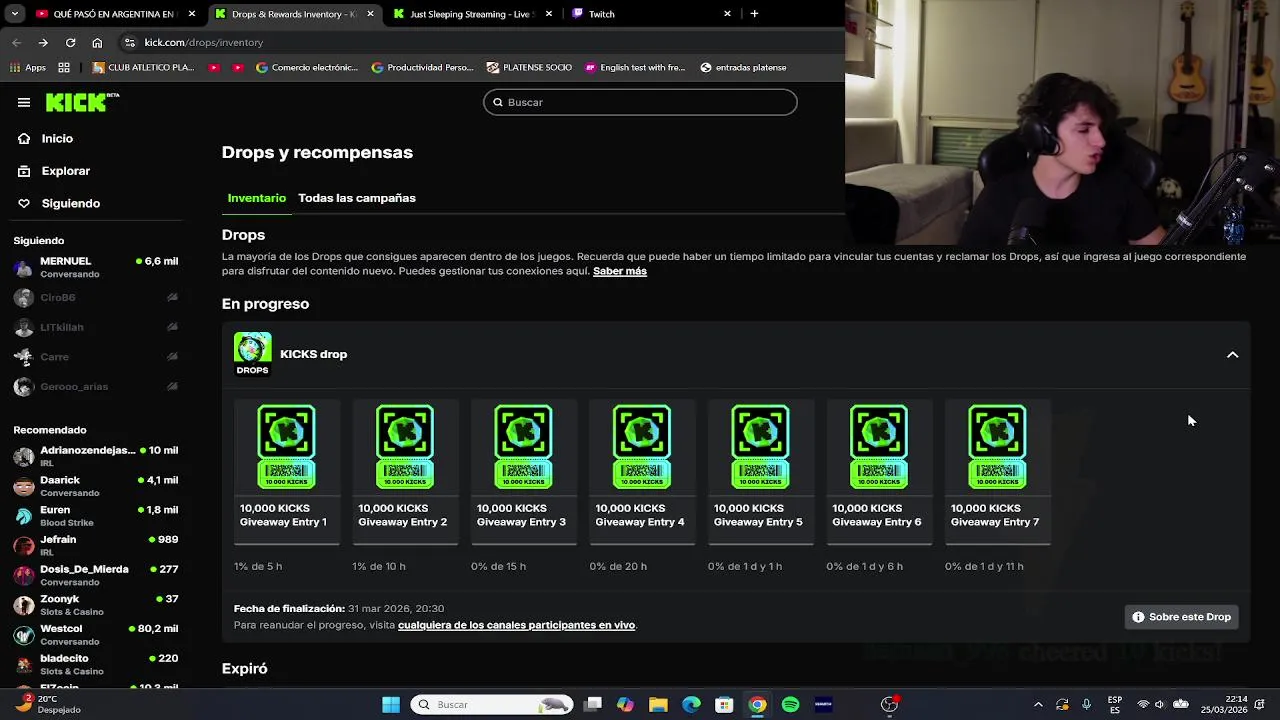Switch to Todas las campañas tab

click(357, 198)
